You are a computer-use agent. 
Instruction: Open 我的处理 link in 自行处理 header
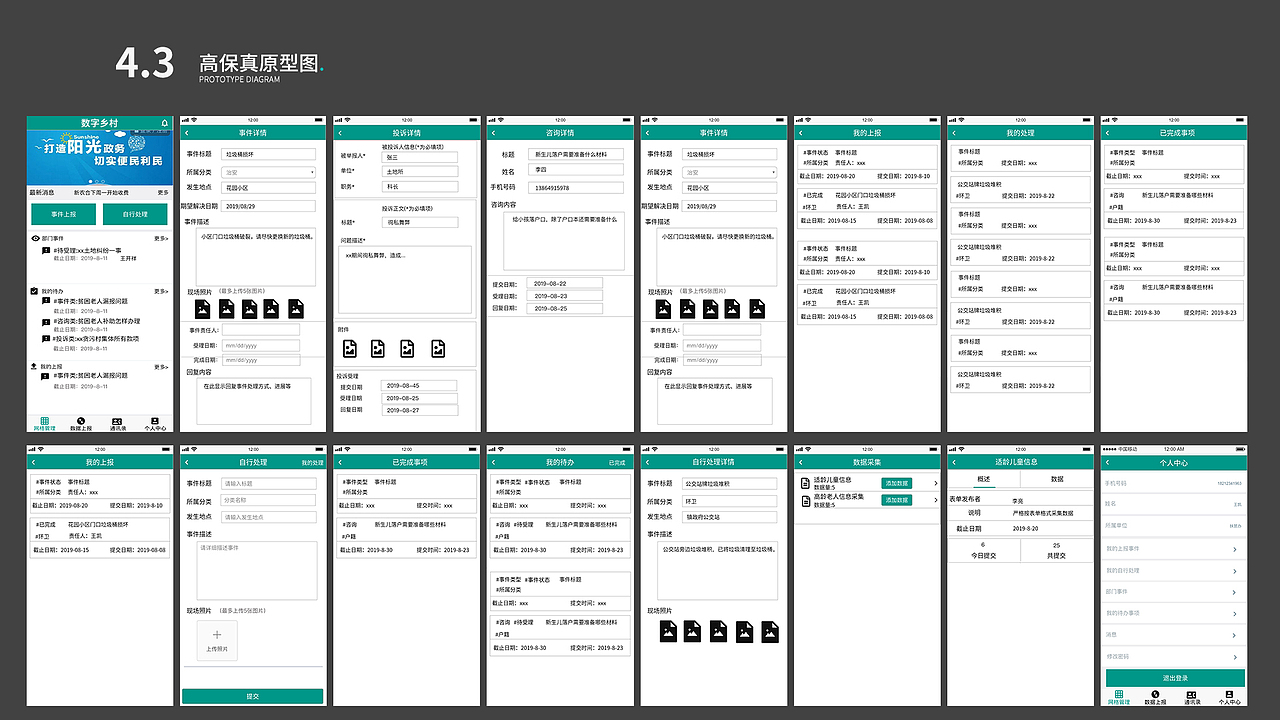[313, 463]
